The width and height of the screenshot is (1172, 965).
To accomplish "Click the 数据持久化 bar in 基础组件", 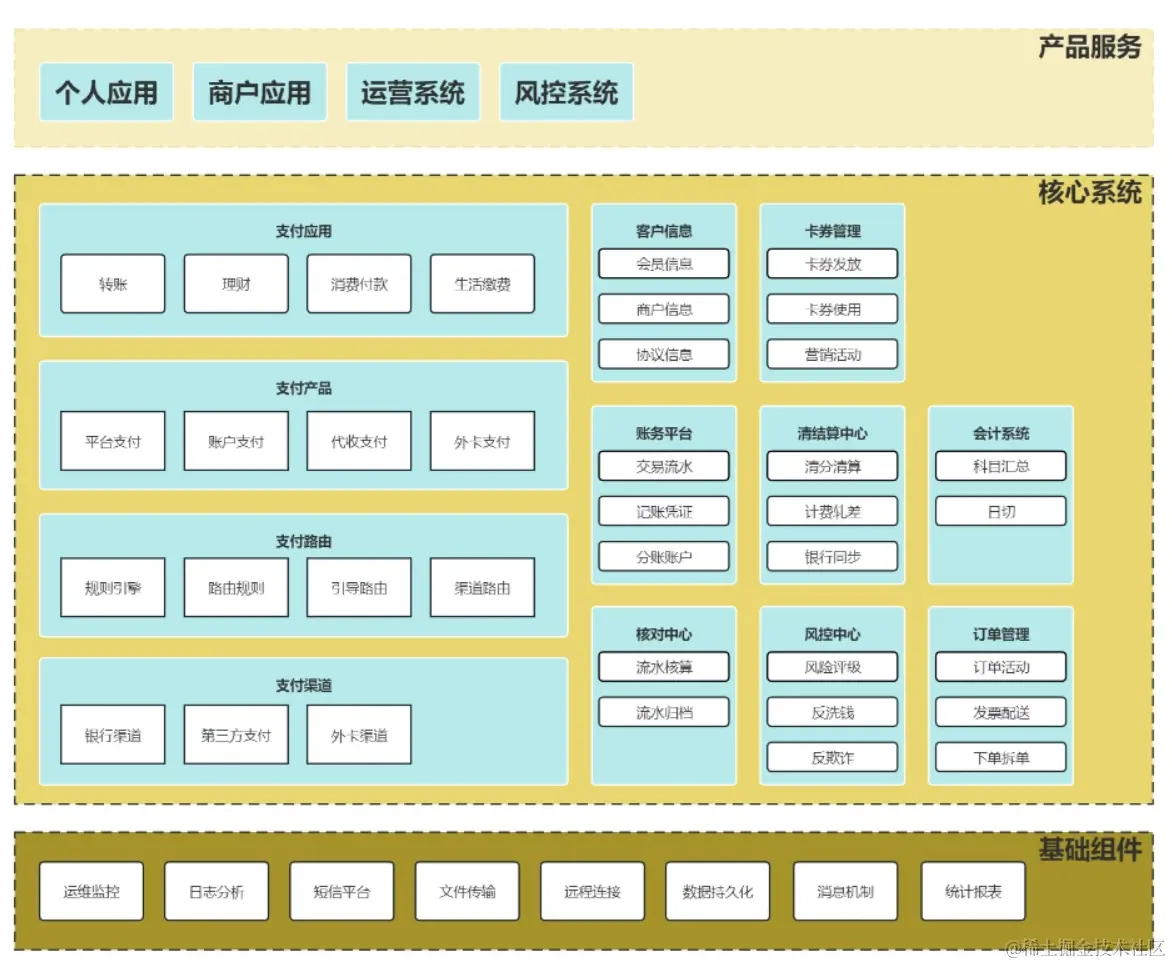I will (x=716, y=890).
